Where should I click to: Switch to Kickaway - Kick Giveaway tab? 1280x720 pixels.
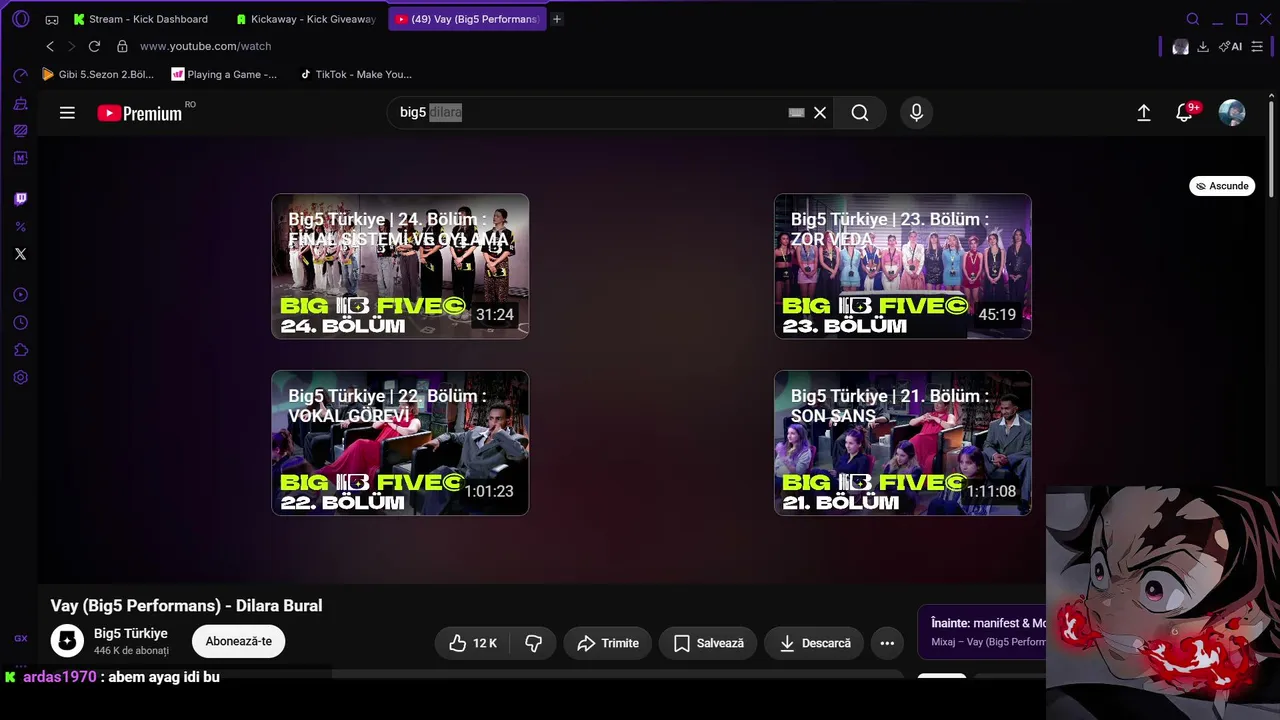pyautogui.click(x=306, y=19)
